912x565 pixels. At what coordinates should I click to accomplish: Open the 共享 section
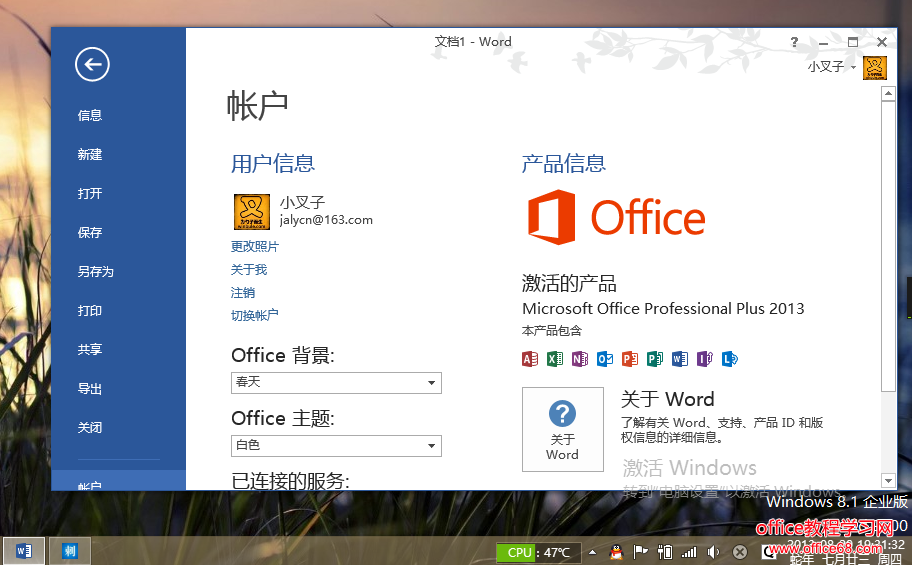click(90, 349)
